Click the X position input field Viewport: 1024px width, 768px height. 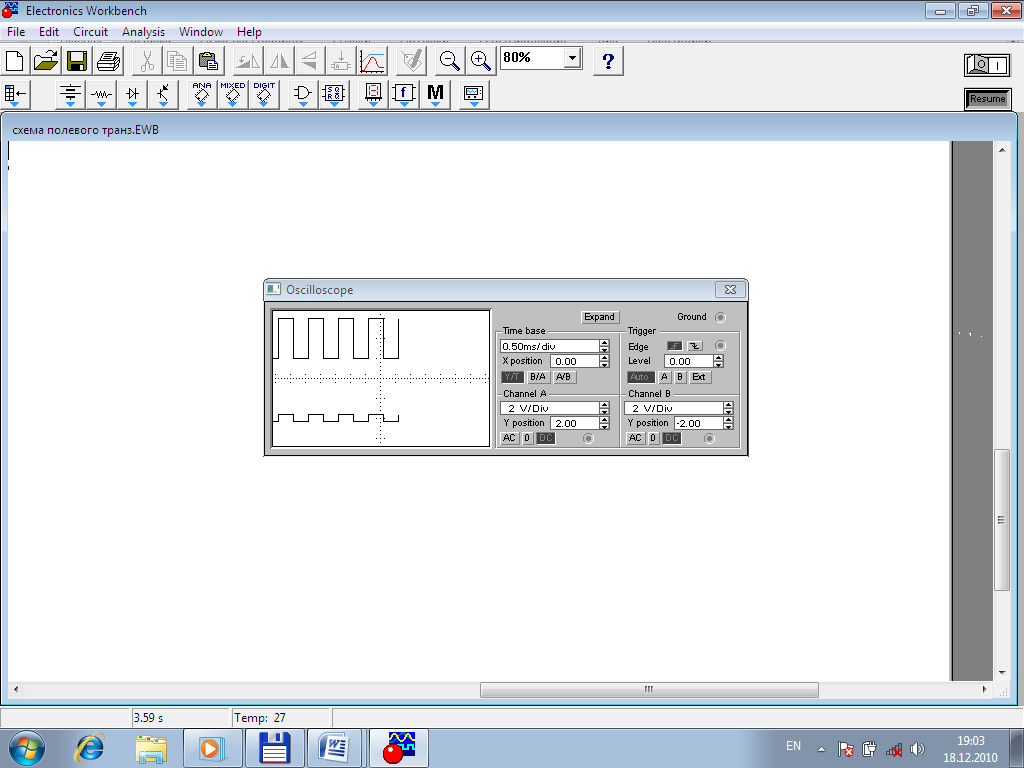click(x=575, y=361)
